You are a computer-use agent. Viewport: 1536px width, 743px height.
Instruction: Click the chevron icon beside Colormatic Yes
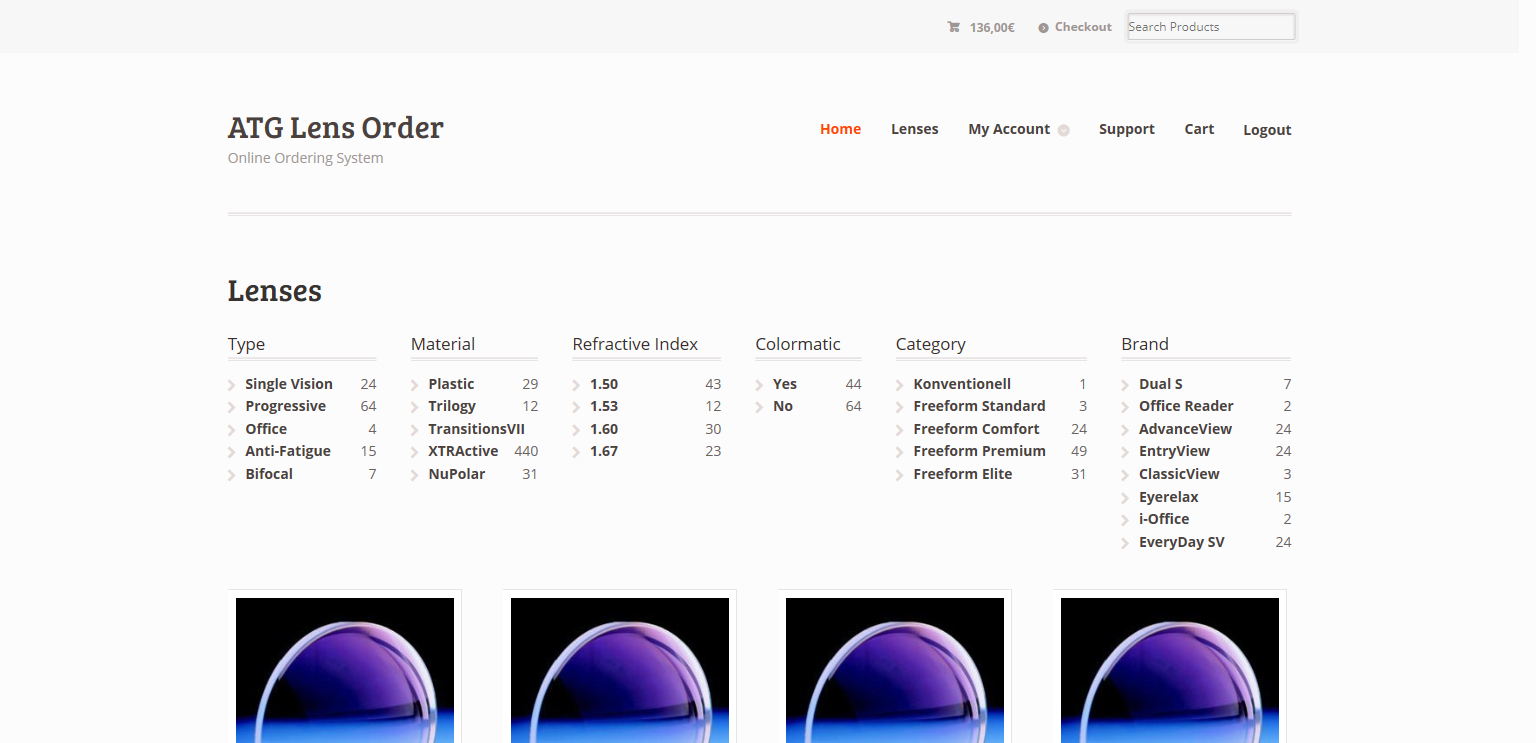tap(761, 385)
